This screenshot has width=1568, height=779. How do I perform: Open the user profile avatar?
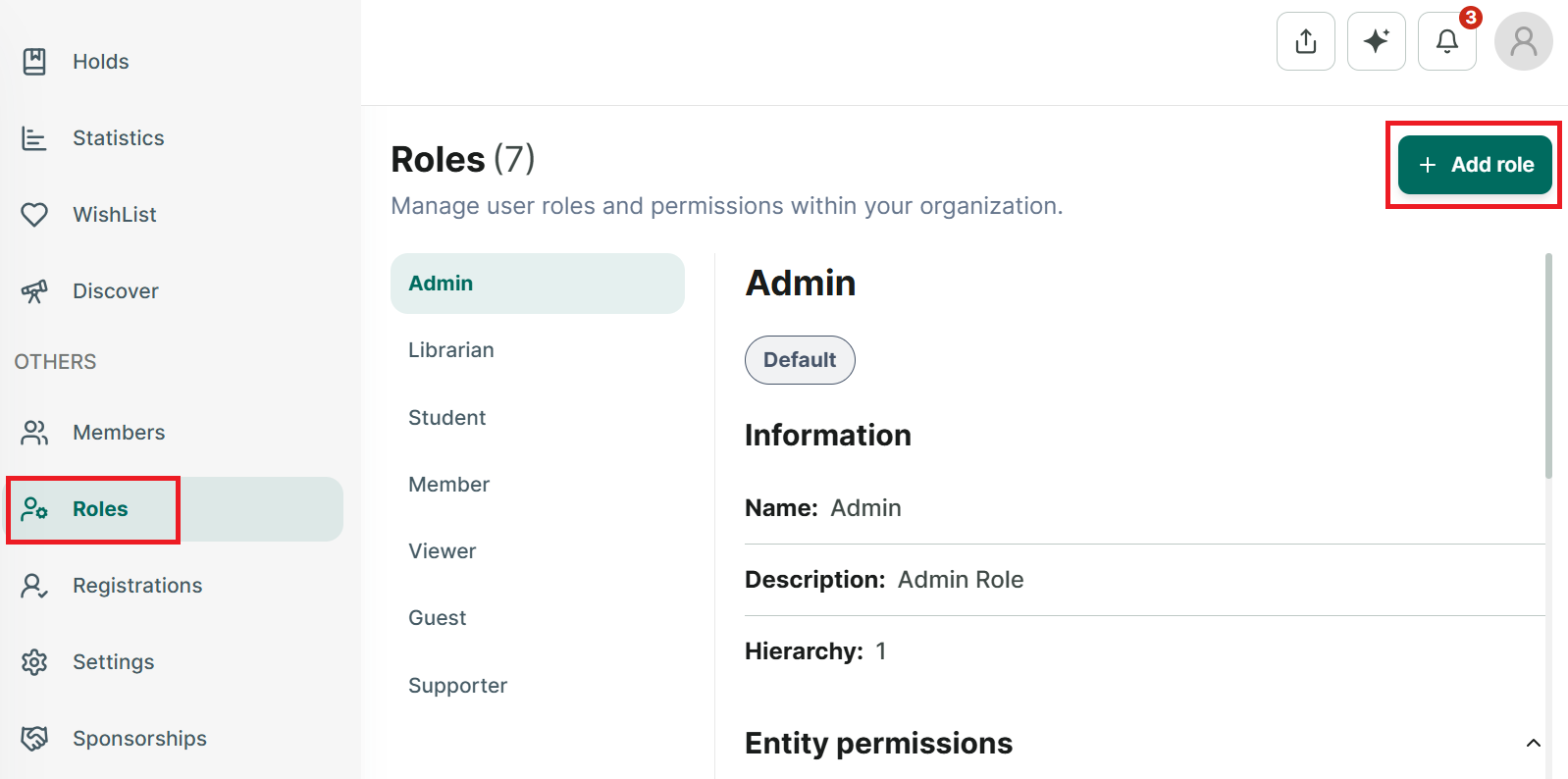1523,41
